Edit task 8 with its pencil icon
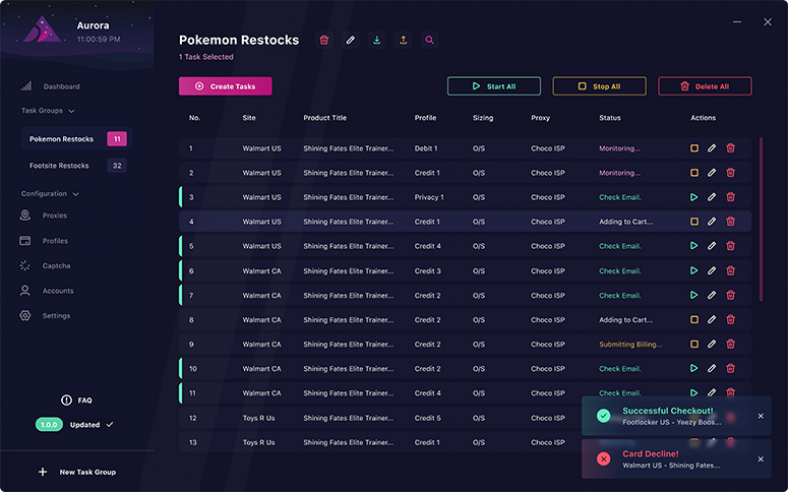This screenshot has width=788, height=492. [x=712, y=320]
